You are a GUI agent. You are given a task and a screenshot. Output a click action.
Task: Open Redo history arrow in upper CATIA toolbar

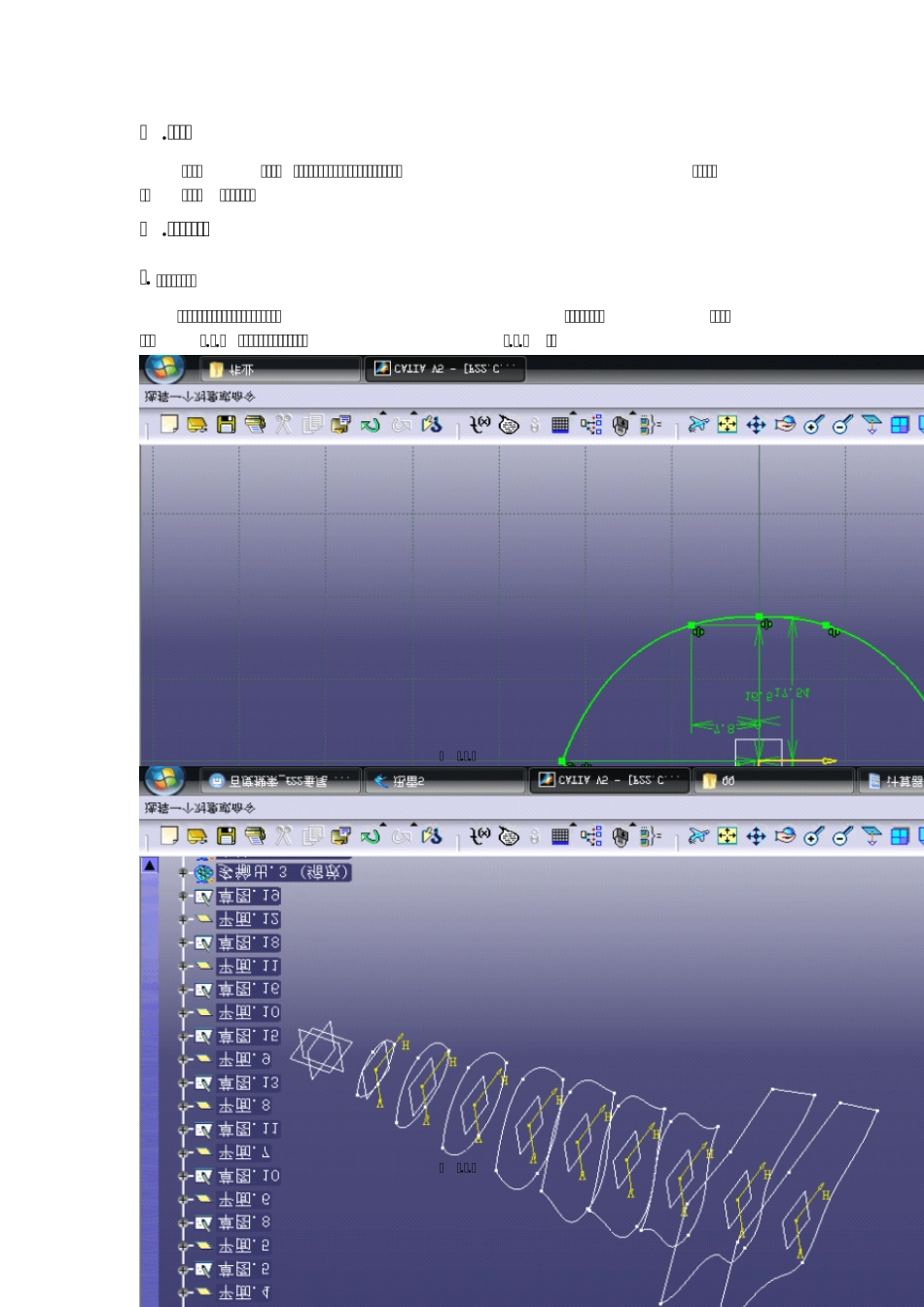tap(413, 413)
